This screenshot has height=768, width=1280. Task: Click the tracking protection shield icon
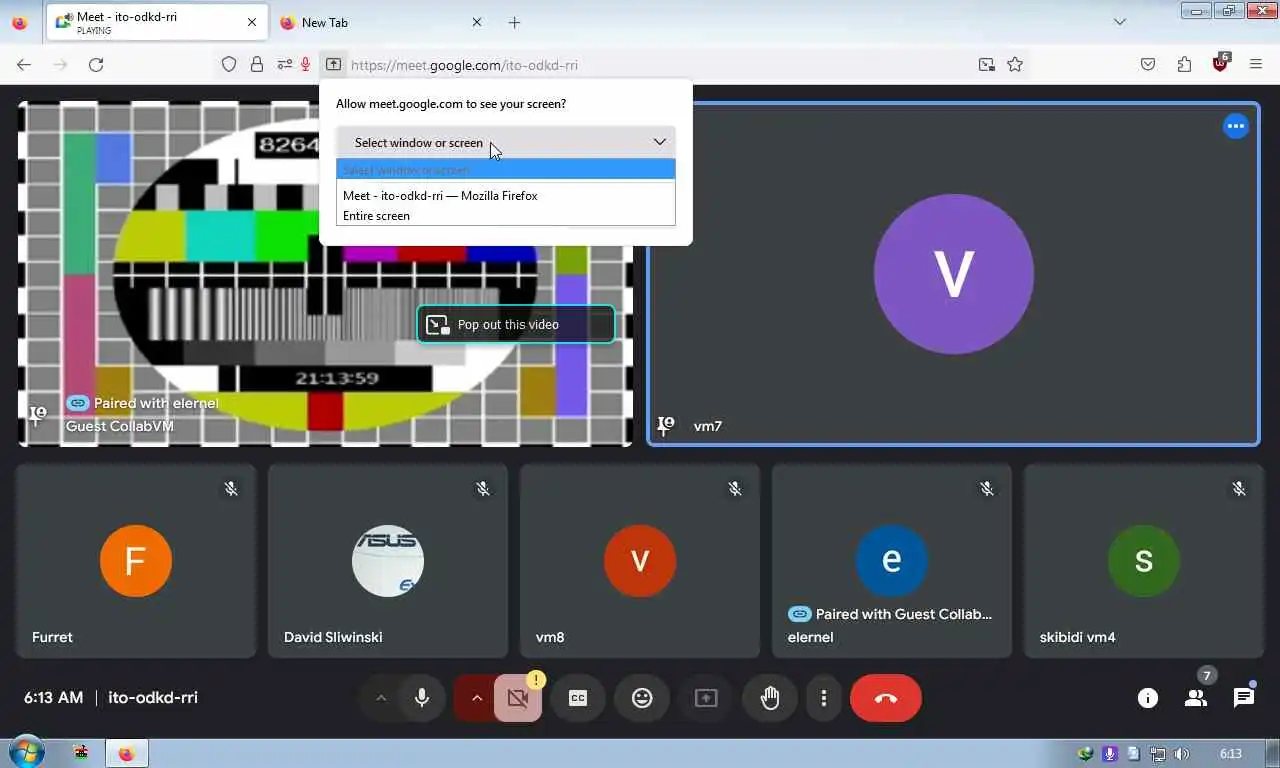[x=229, y=65]
